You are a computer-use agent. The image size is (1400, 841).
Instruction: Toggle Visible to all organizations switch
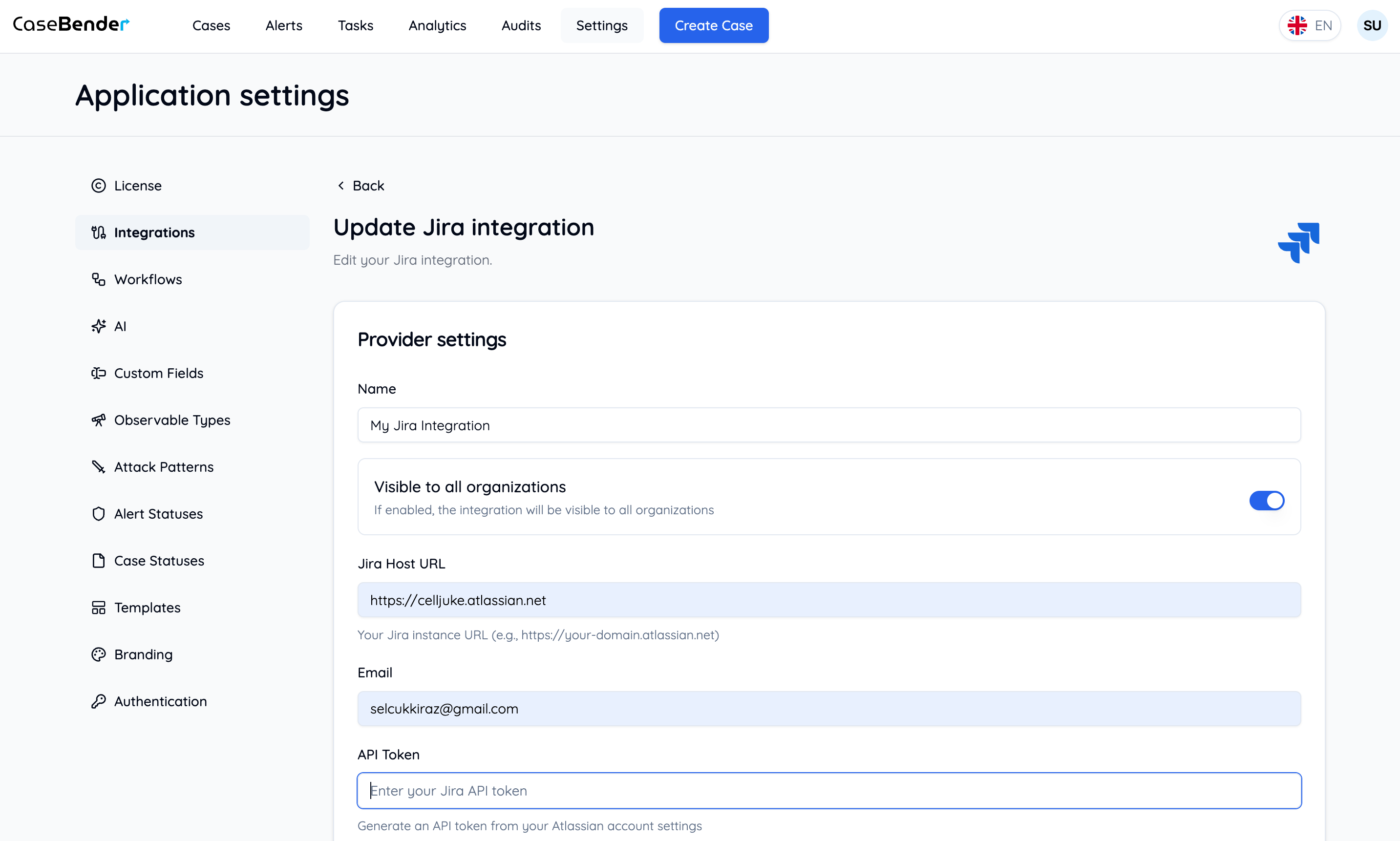point(1266,501)
